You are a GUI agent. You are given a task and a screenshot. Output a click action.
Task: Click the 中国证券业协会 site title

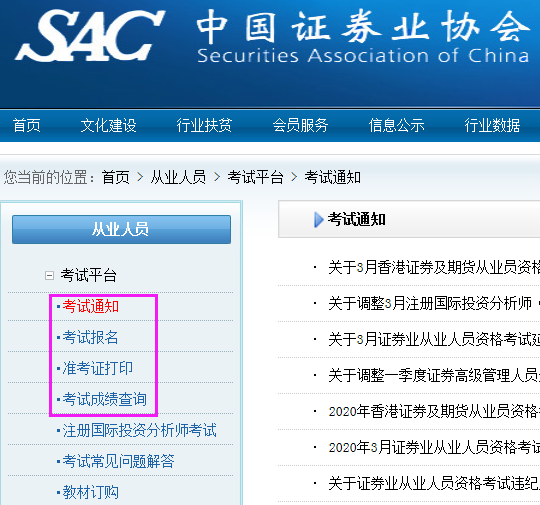[x=363, y=27]
